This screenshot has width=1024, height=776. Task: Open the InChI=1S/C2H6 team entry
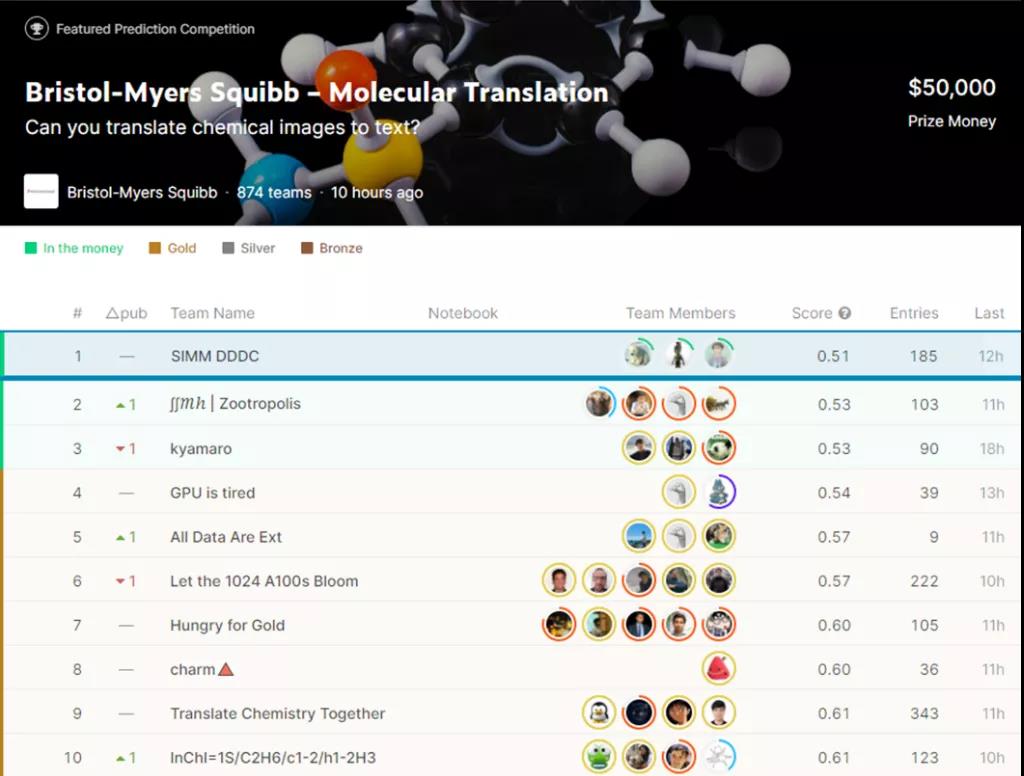click(x=273, y=758)
